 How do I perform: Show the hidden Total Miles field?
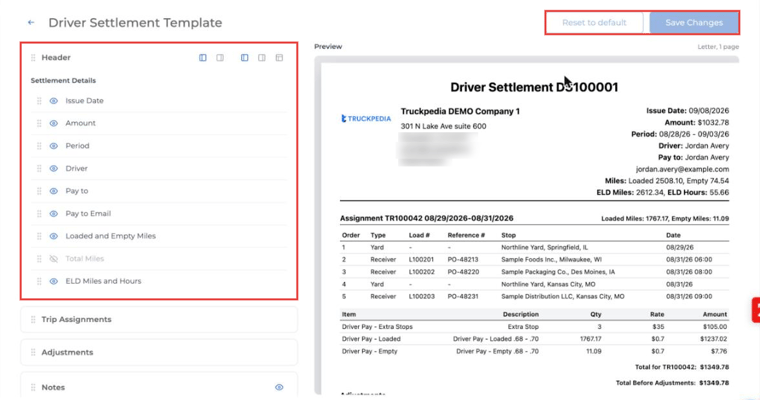54,258
